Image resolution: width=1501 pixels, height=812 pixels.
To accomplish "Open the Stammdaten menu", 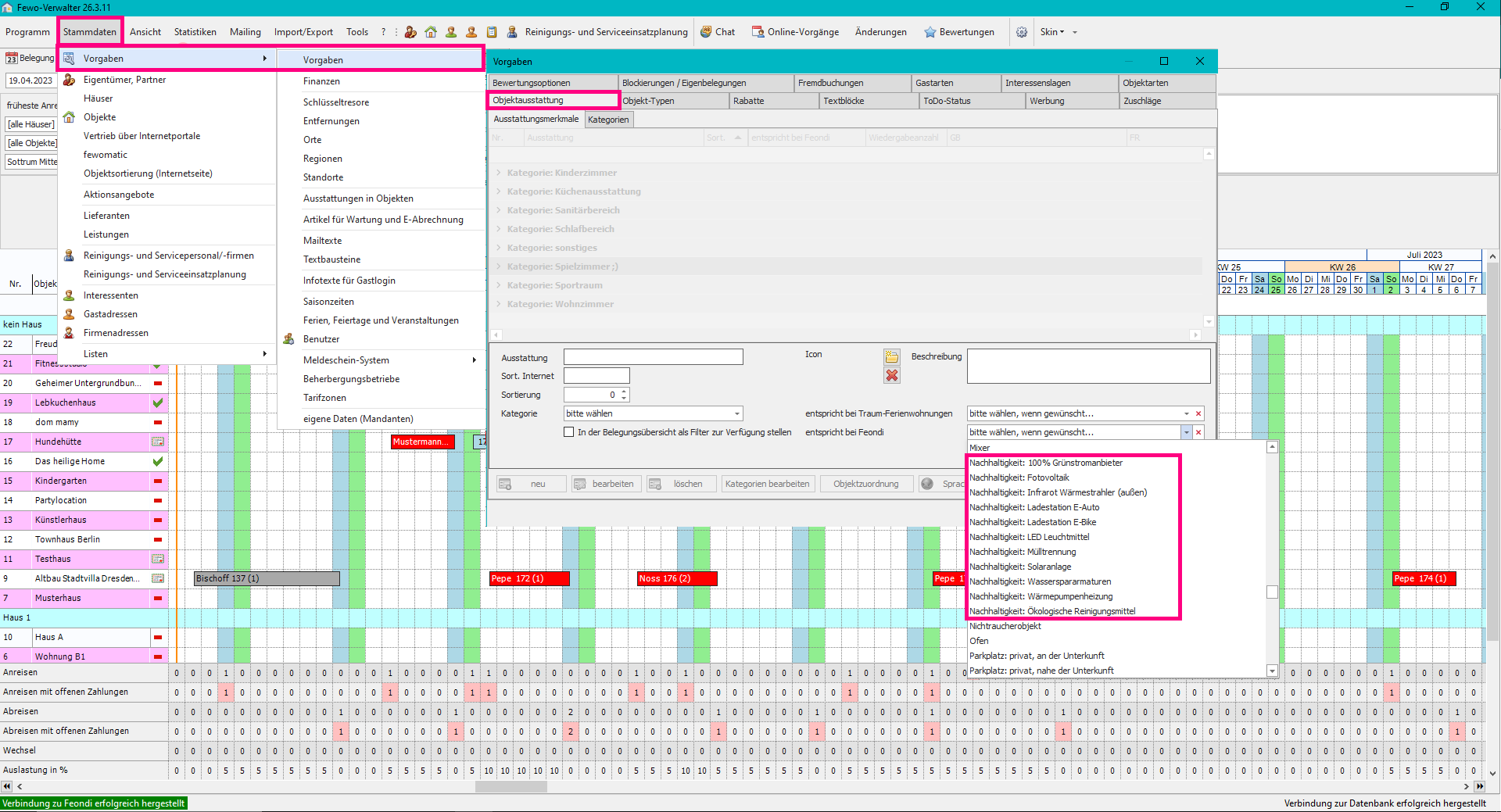I will [90, 32].
